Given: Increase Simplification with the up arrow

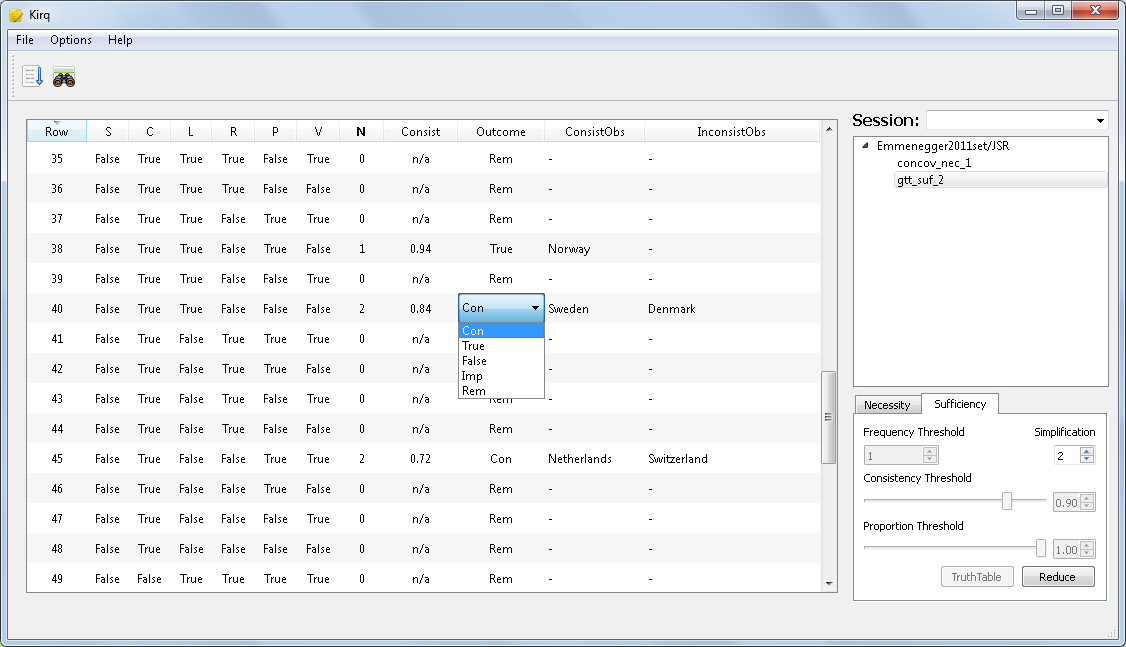Looking at the screenshot, I should (x=1088, y=451).
